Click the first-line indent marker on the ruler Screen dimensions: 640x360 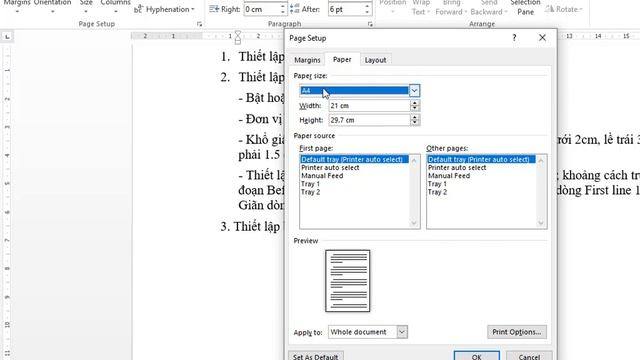238,34
